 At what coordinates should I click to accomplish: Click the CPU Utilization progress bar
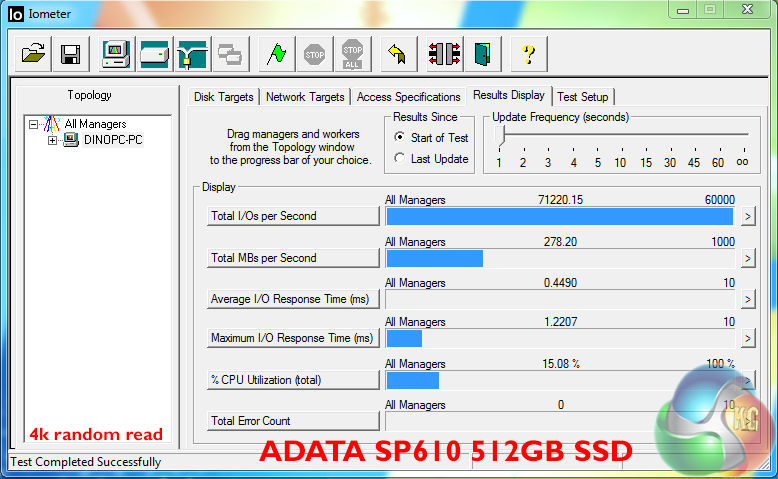click(560, 381)
